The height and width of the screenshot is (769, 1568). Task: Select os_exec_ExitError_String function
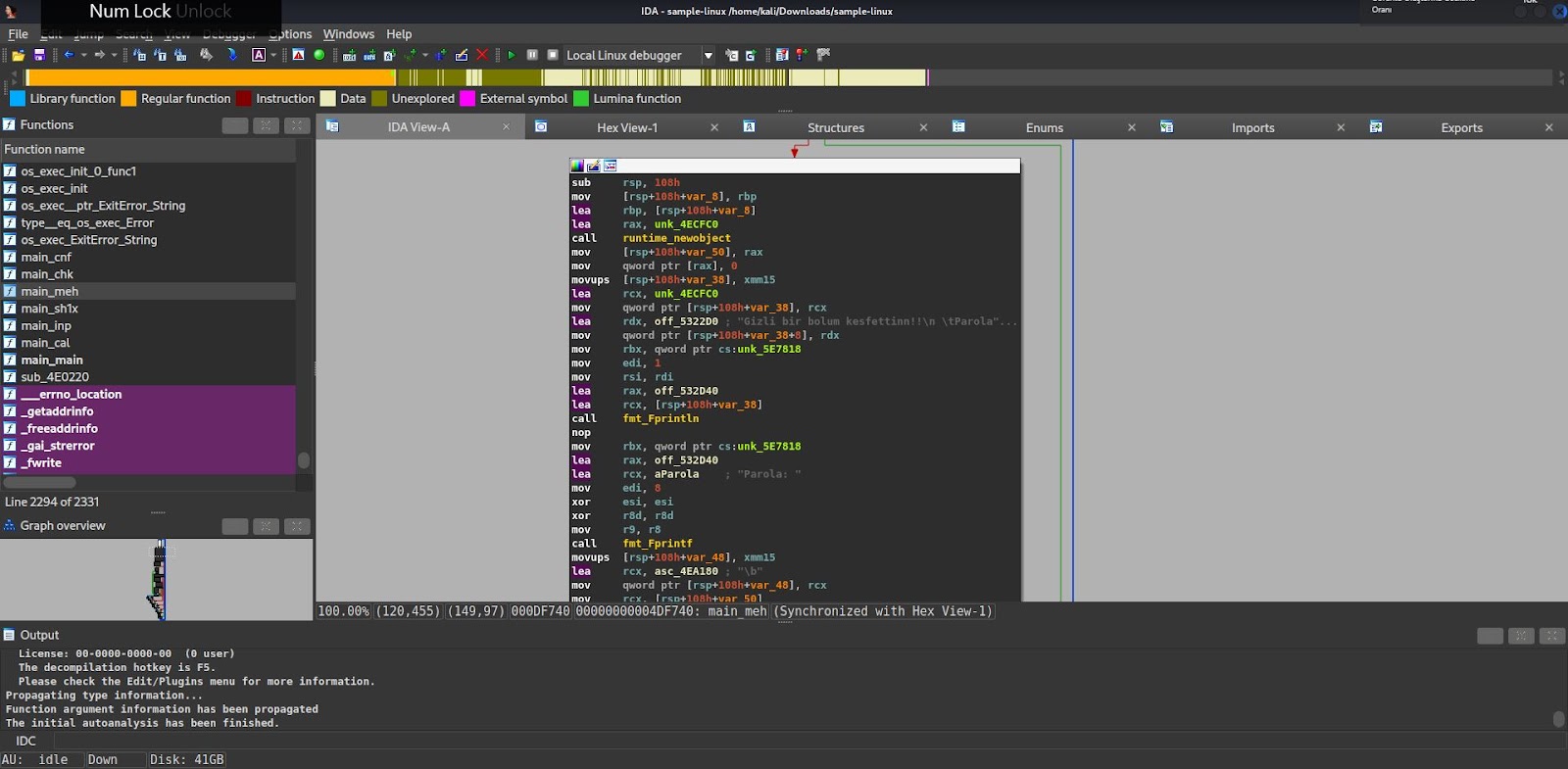[147, 240]
